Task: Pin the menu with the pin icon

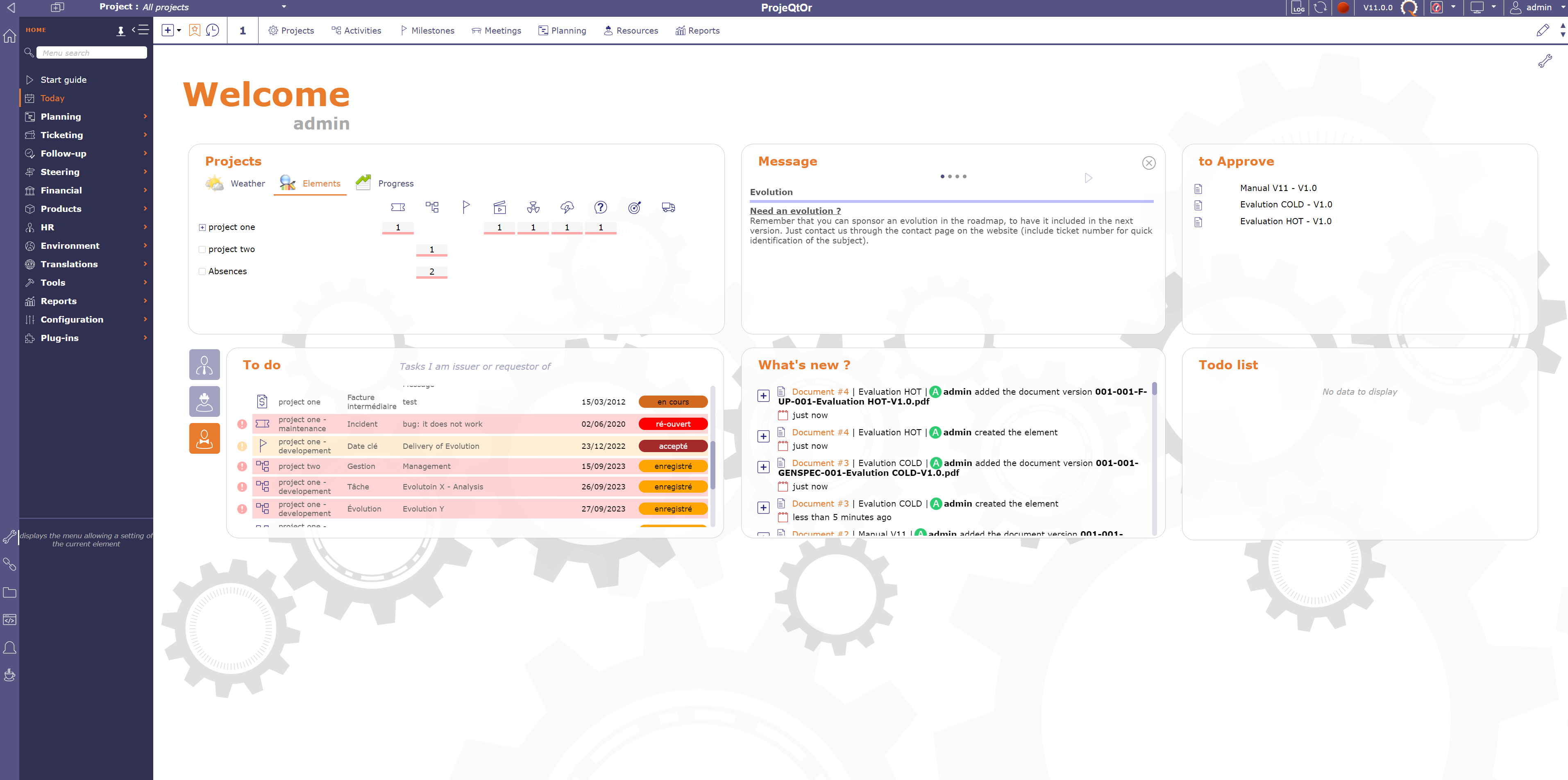Action: 120,30
